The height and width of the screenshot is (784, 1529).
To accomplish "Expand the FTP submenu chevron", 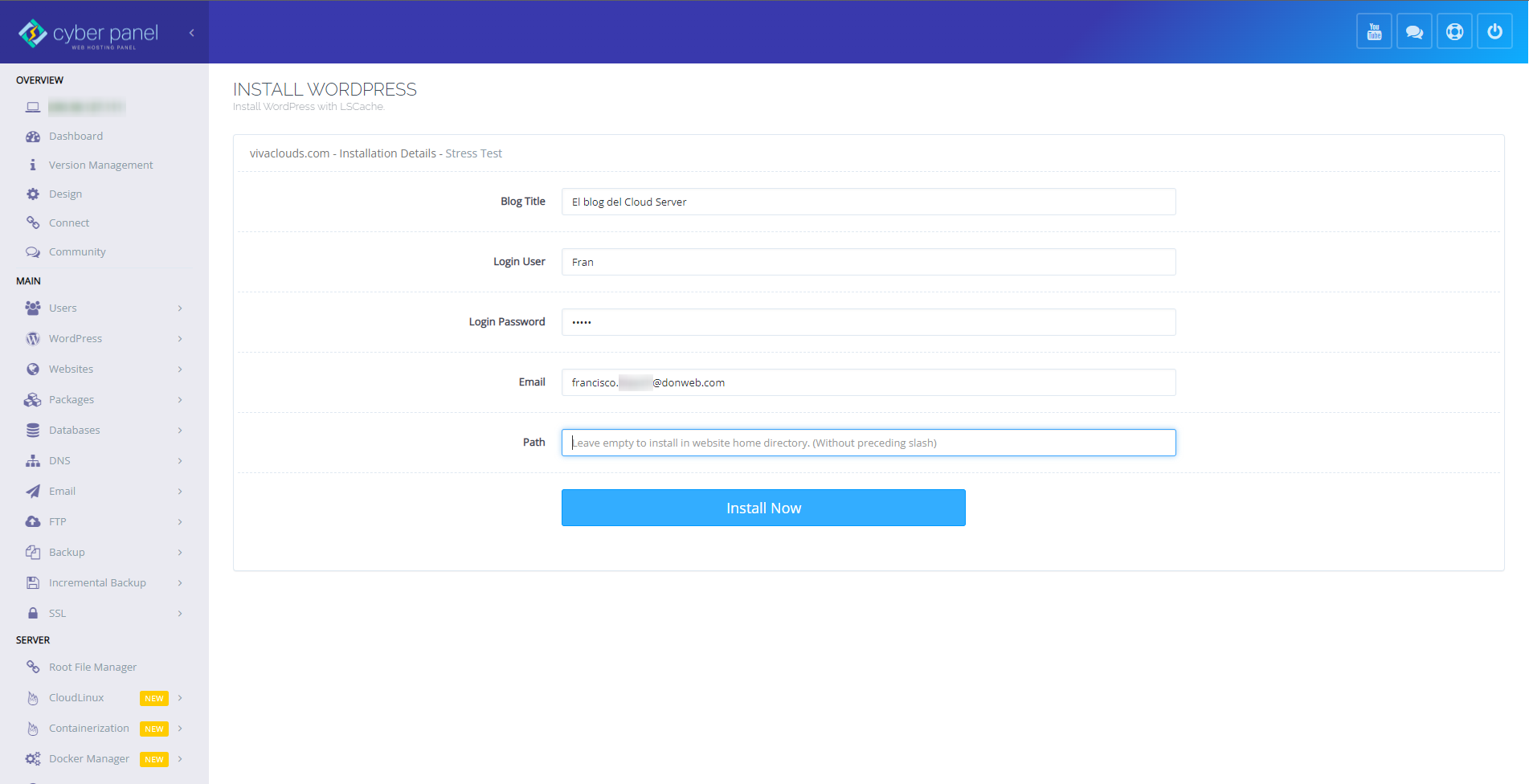I will pos(180,521).
